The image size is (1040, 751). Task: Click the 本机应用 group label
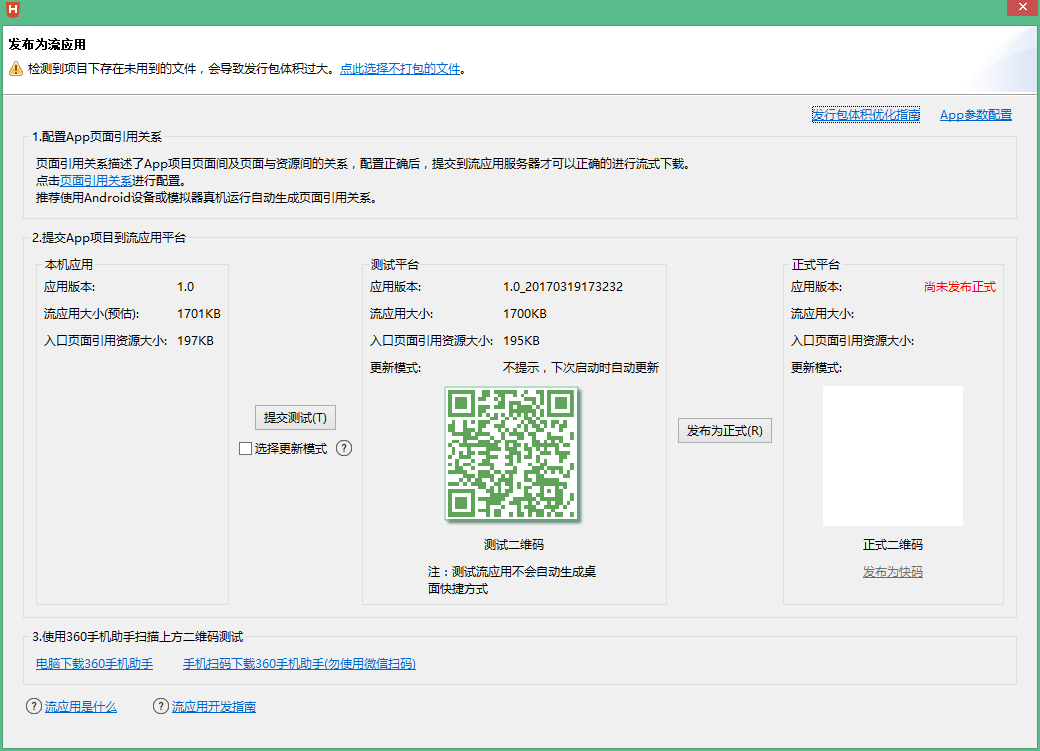pyautogui.click(x=69, y=265)
